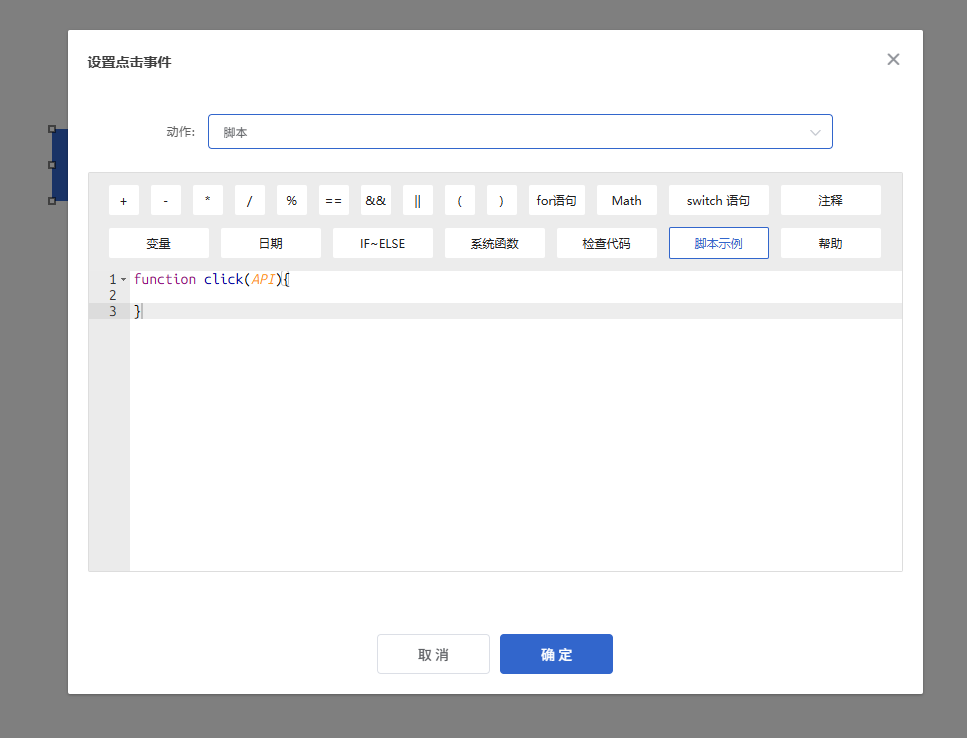Insert a switch 语句 statement
This screenshot has width=967, height=738.
pyautogui.click(x=718, y=200)
